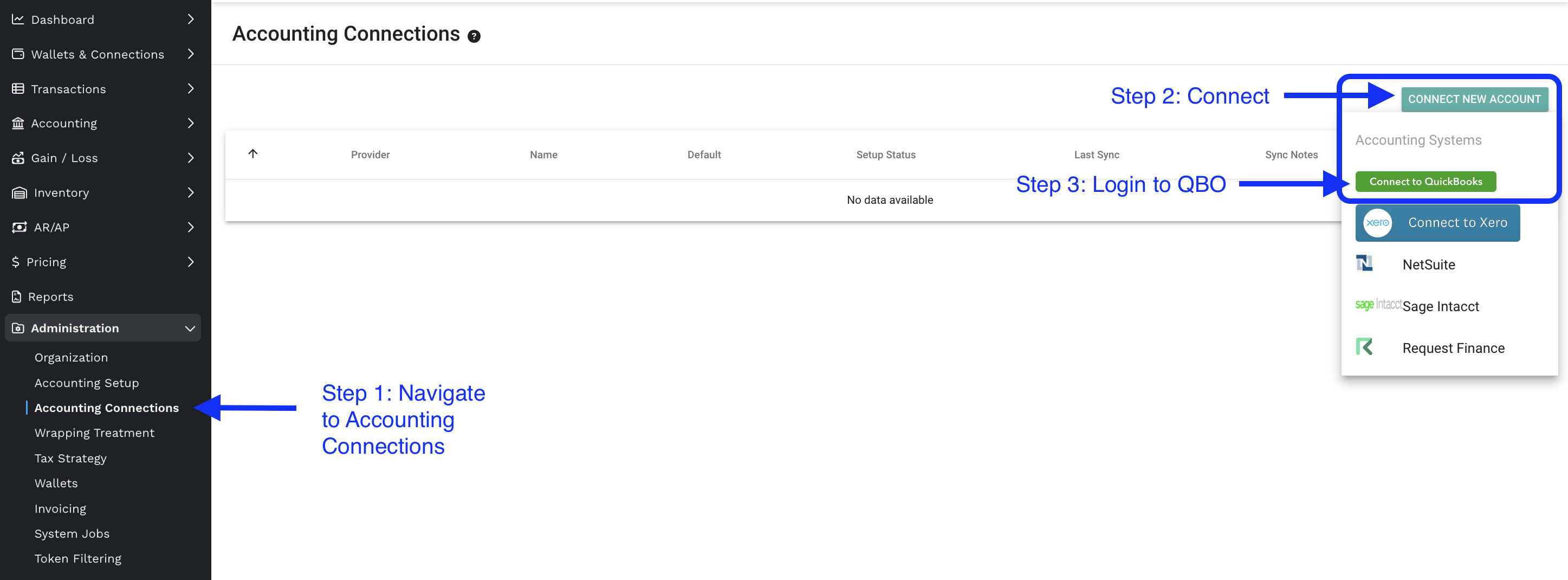Image resolution: width=1568 pixels, height=580 pixels.
Task: Click the AR/AP cash icon
Action: click(19, 227)
